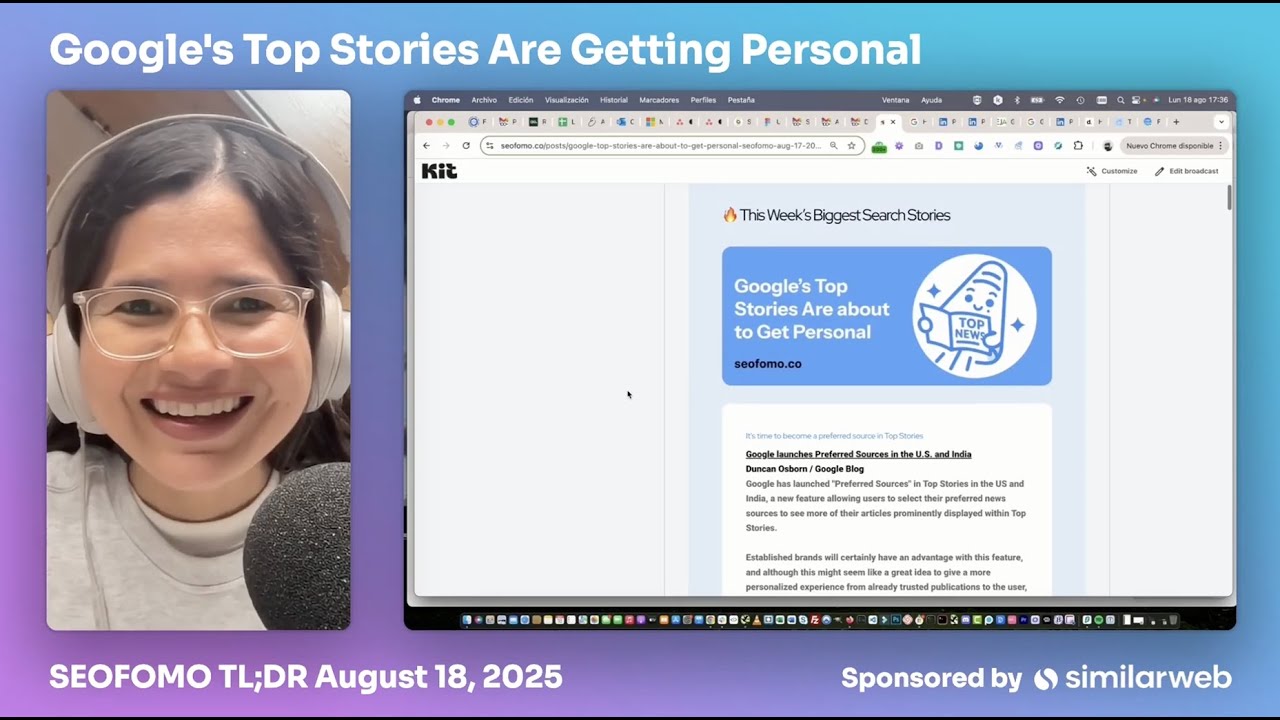
Task: Open the Marcadores menu
Action: pos(659,100)
